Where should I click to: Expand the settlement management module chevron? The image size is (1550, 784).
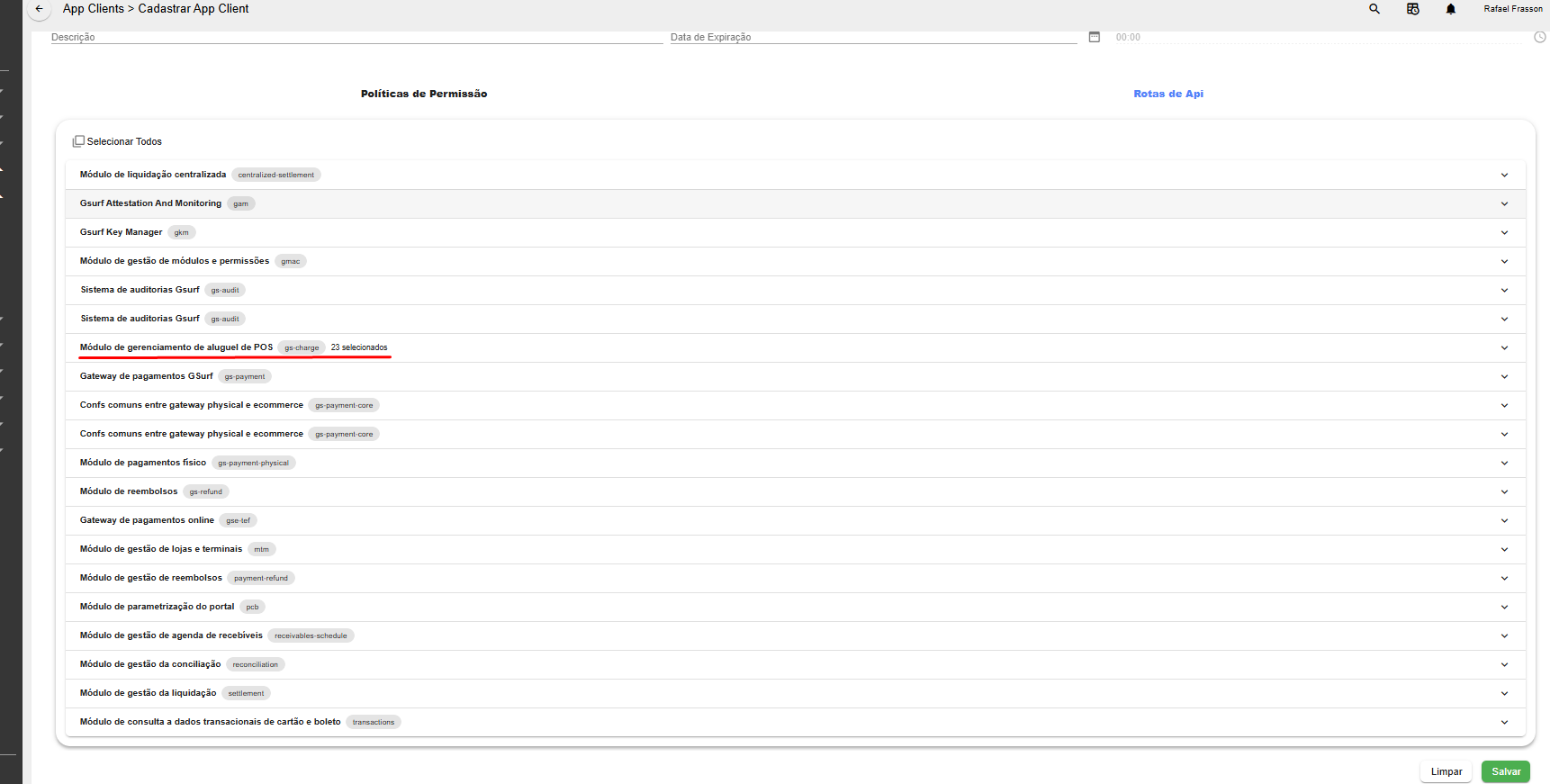click(1504, 693)
